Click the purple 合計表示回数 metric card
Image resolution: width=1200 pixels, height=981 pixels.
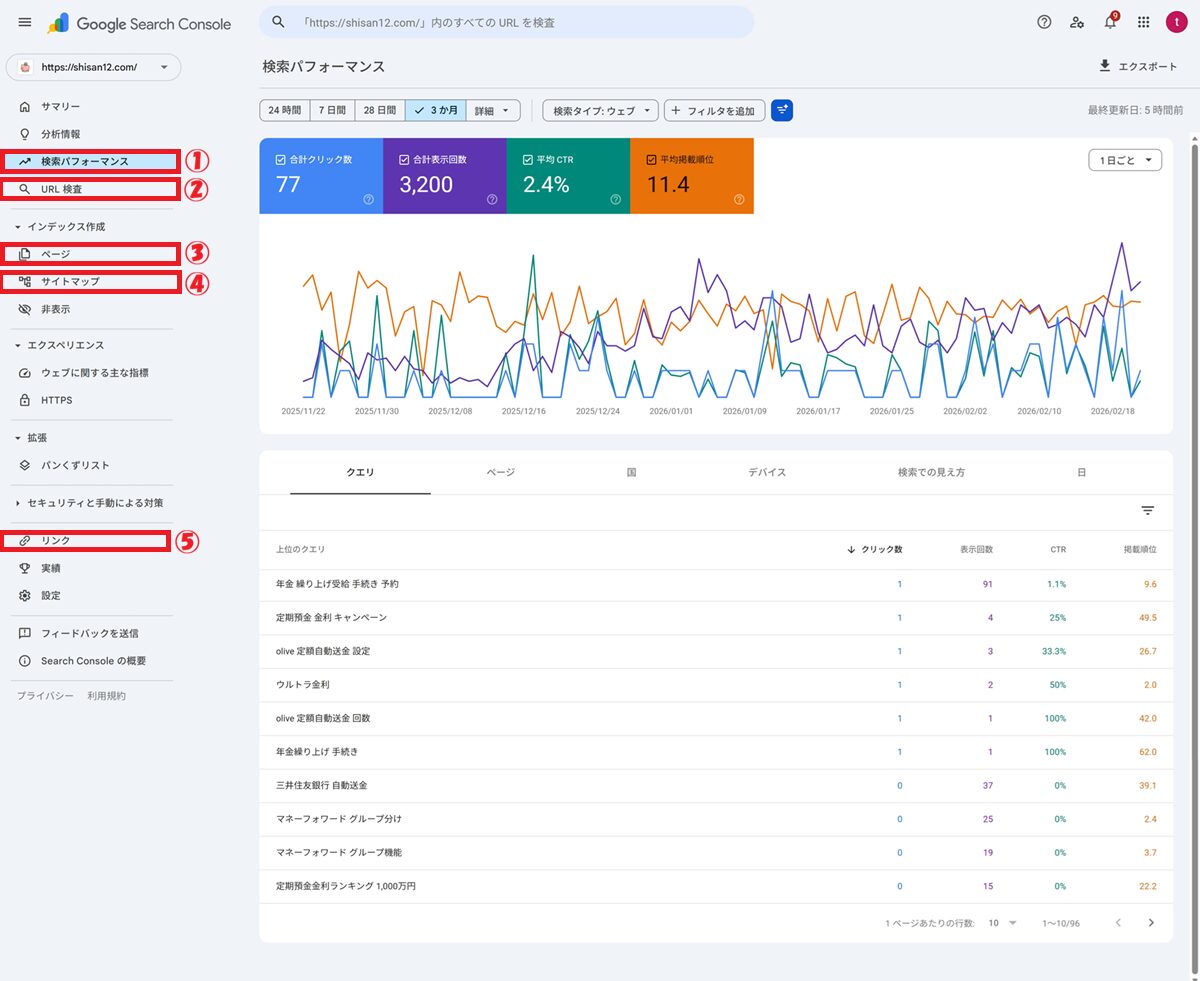coord(444,176)
